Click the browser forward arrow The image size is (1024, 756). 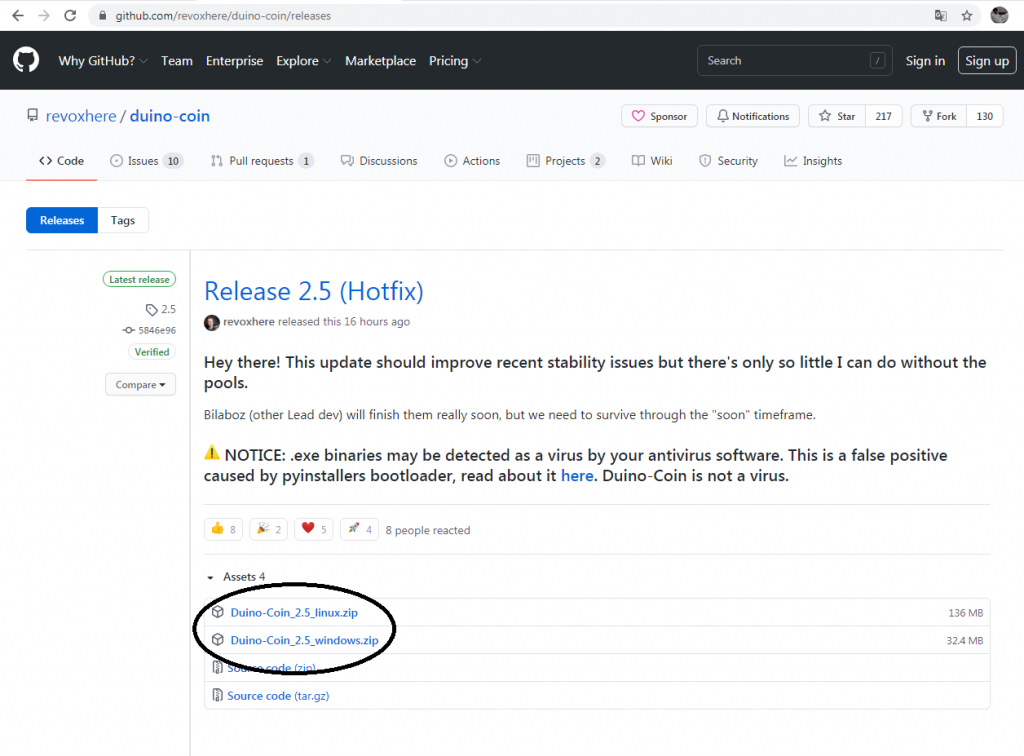coord(44,15)
